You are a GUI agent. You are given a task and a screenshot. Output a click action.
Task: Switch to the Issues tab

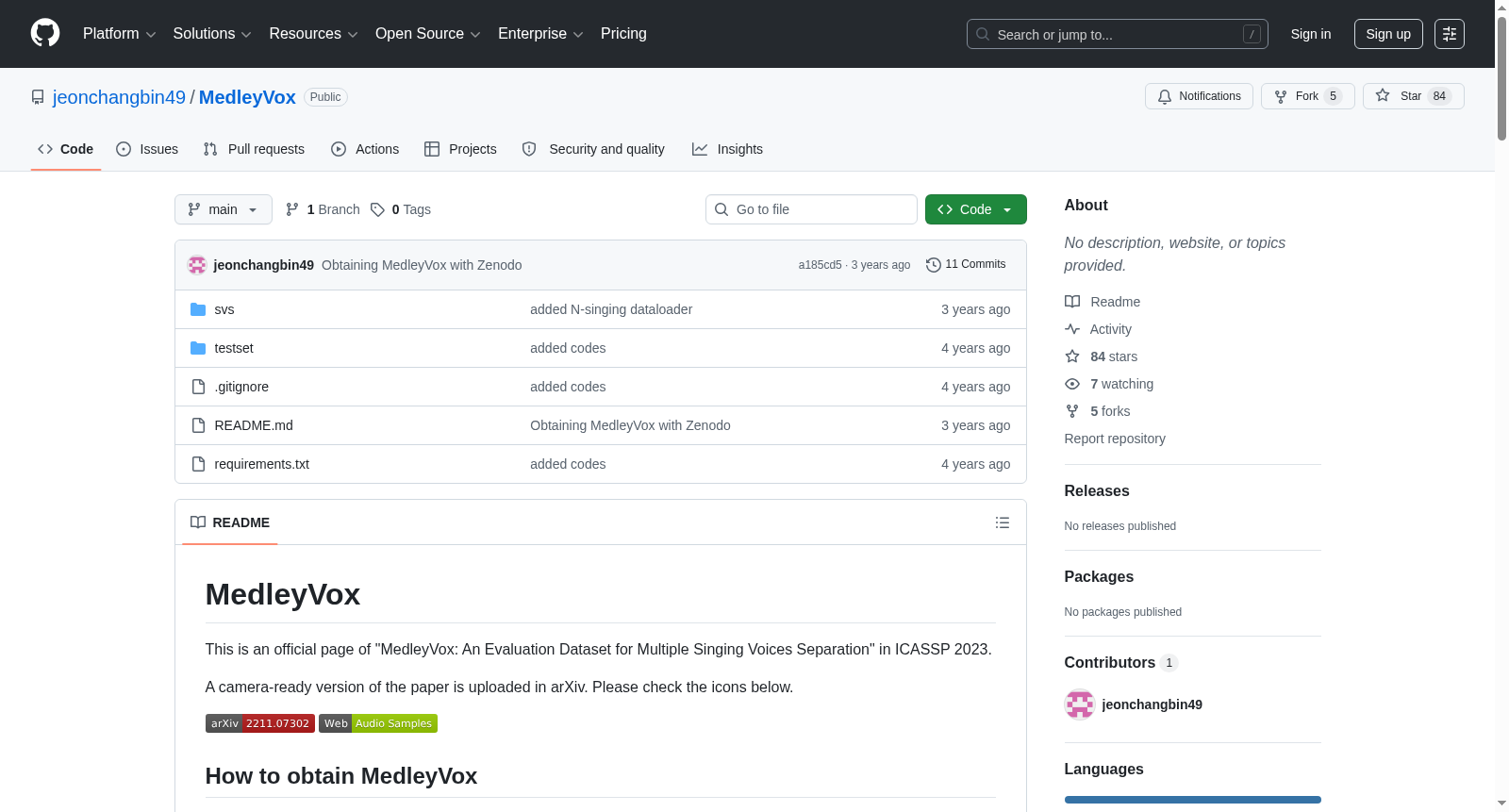pos(147,149)
